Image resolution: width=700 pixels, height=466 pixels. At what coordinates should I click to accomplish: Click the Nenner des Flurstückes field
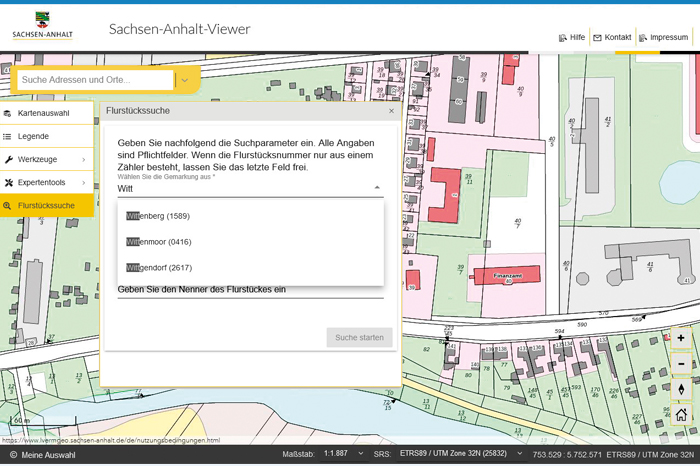250,290
